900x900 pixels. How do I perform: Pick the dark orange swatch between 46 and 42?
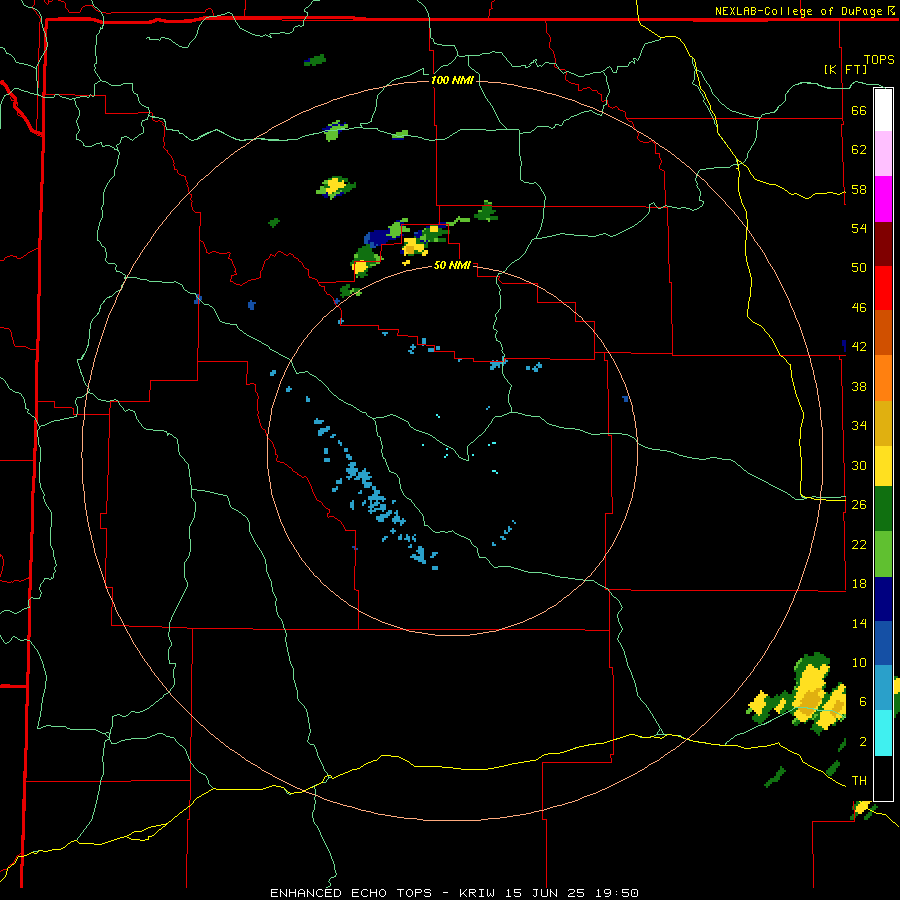pyautogui.click(x=883, y=332)
